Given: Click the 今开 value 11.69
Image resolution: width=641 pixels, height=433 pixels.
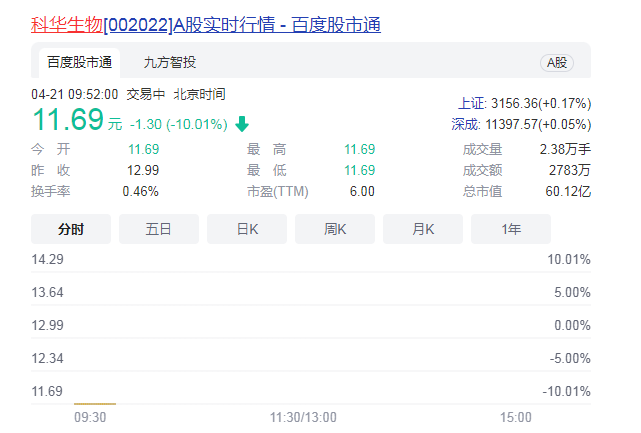Looking at the screenshot, I should tap(143, 149).
